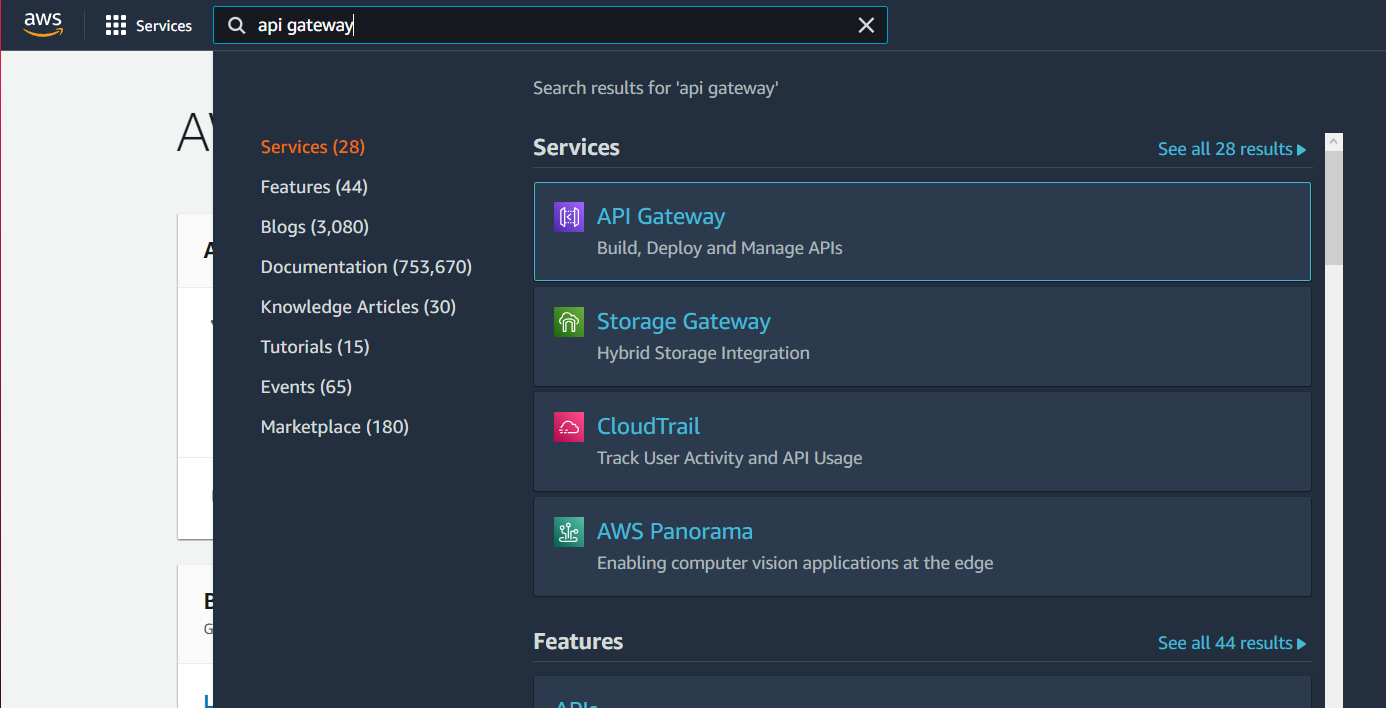
Task: Click the search magnifier icon
Action: 237,26
